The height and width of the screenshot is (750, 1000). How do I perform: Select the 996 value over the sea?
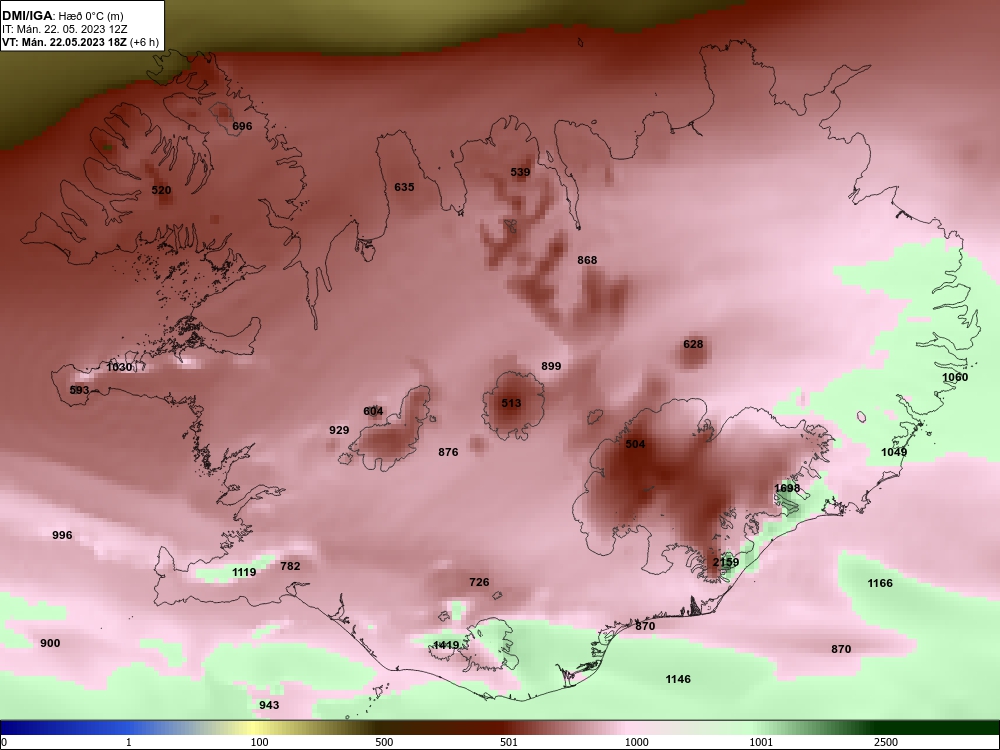click(62, 535)
